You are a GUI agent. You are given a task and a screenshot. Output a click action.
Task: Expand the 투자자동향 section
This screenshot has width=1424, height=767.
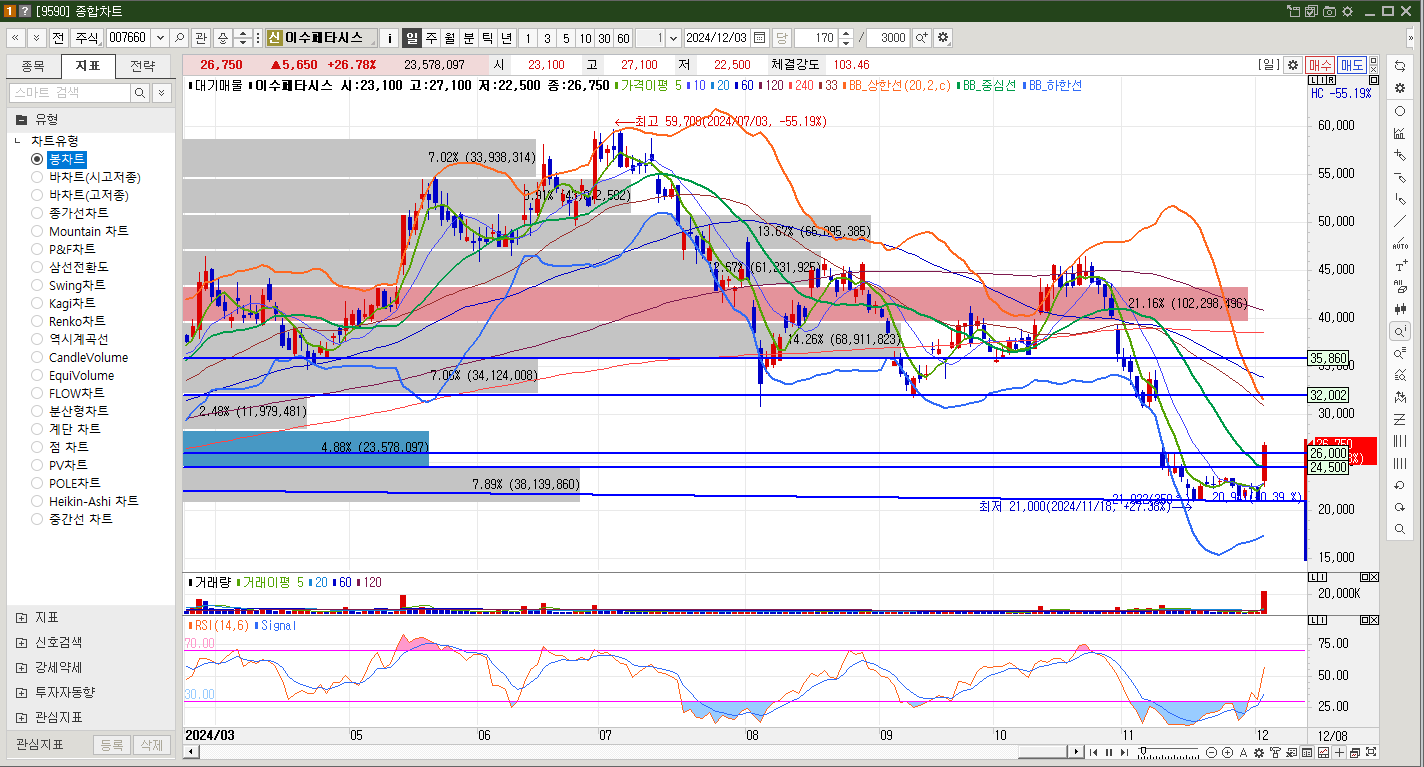point(22,692)
